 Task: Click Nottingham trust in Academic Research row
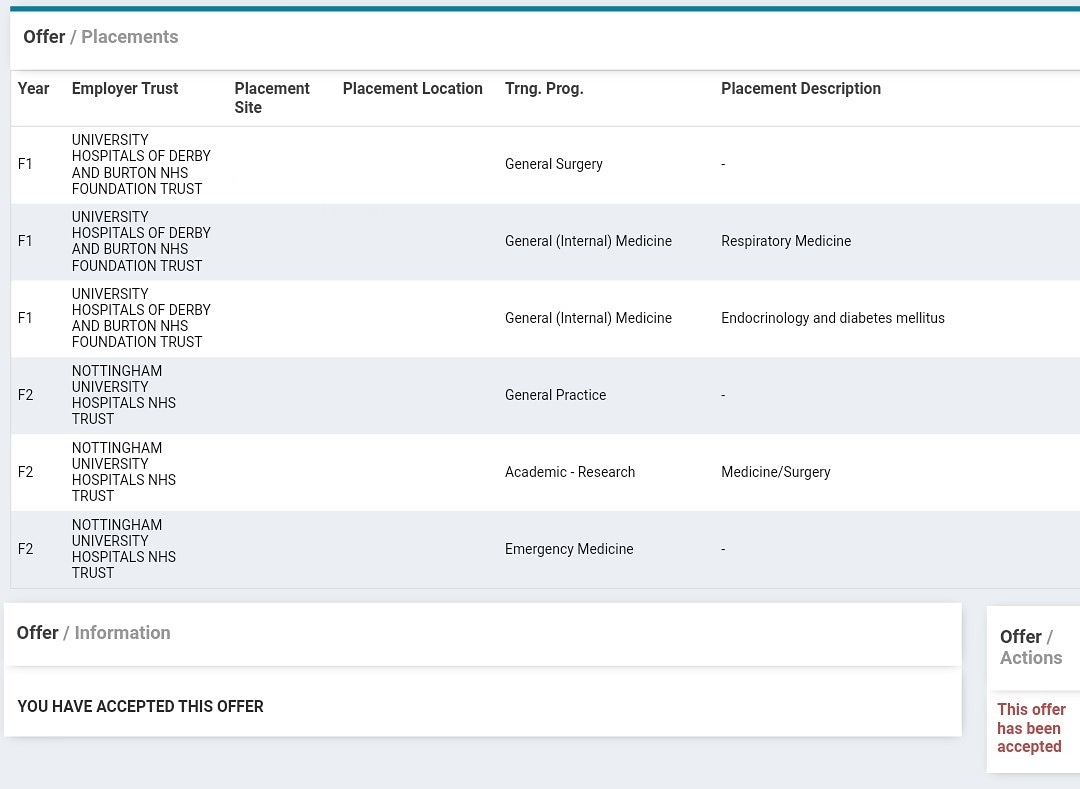[x=124, y=472]
